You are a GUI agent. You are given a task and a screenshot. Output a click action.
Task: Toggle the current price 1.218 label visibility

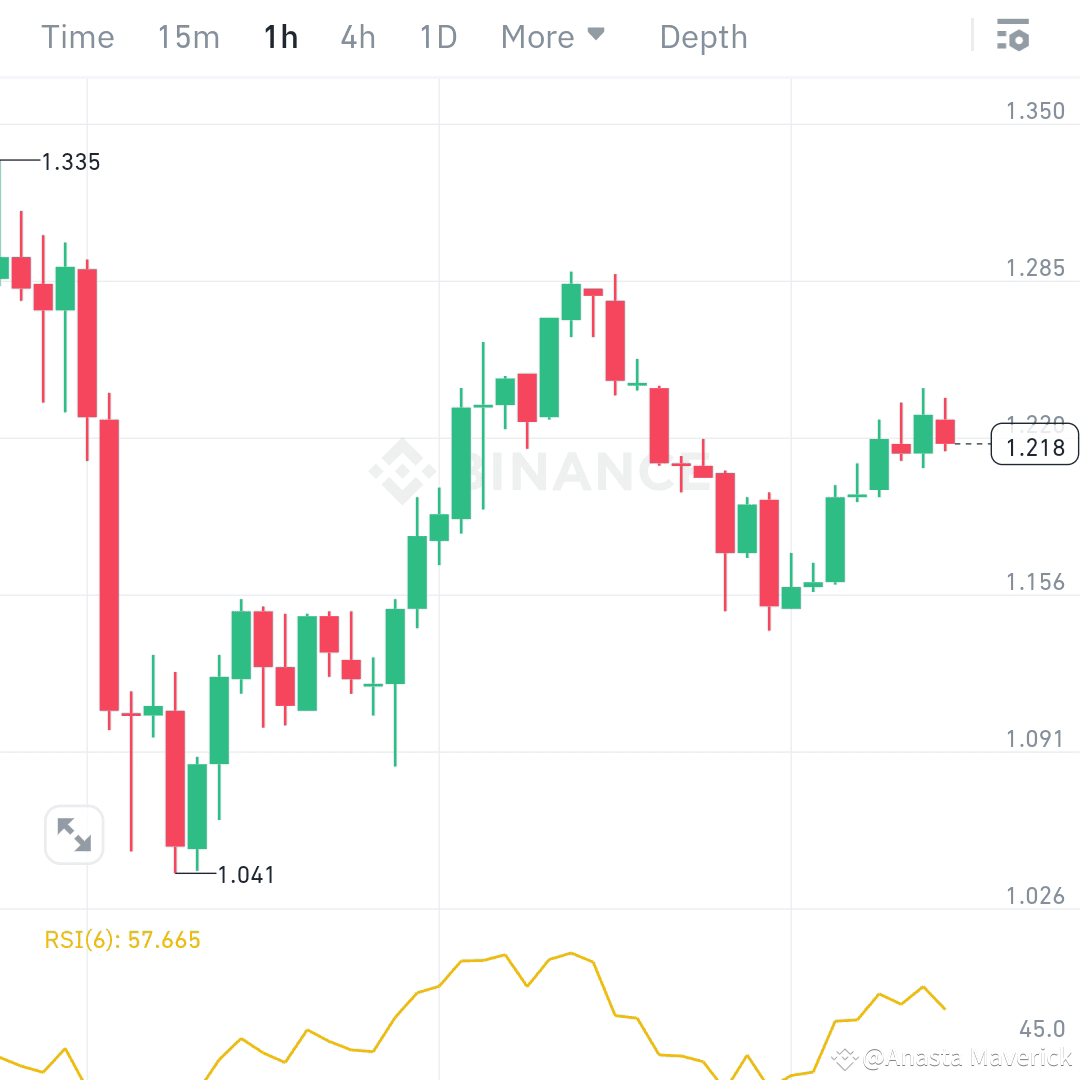(1034, 447)
